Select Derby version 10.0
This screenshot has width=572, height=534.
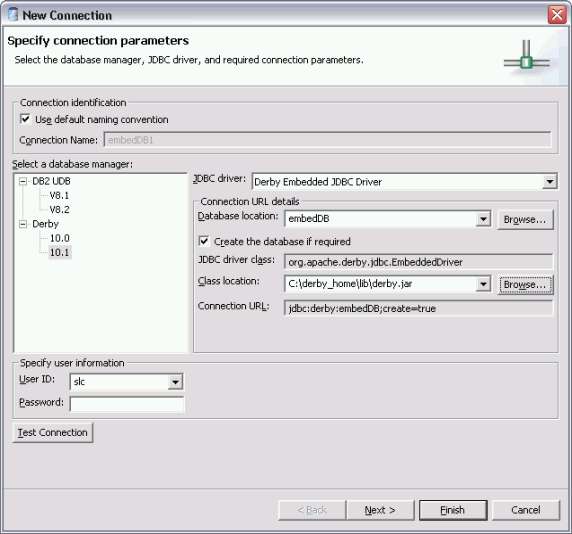(x=59, y=238)
